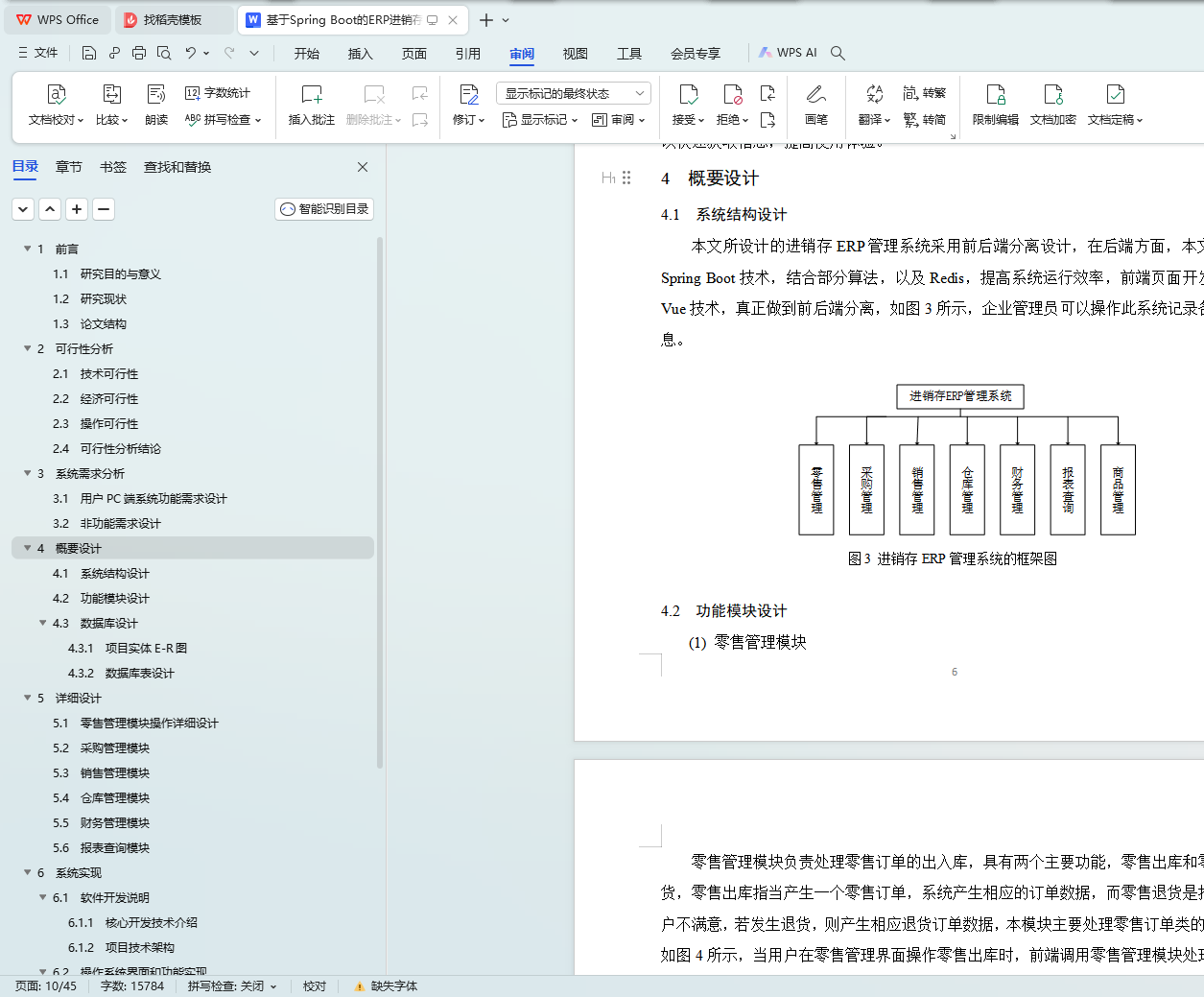Open 文档定稿 finalize document
Viewport: 1204px width, 997px height.
1116,106
